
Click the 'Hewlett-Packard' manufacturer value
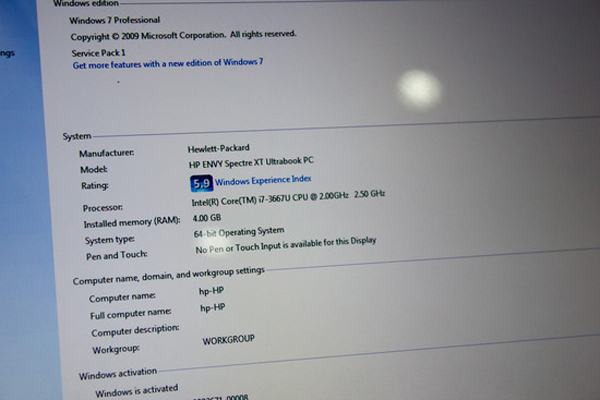[218, 148]
